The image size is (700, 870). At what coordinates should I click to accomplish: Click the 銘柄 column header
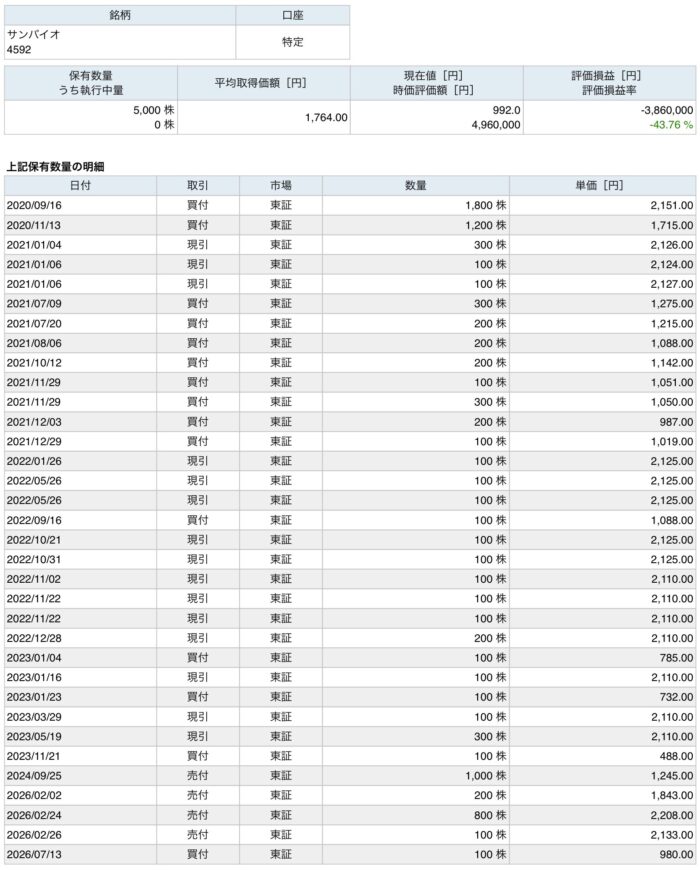pyautogui.click(x=120, y=16)
